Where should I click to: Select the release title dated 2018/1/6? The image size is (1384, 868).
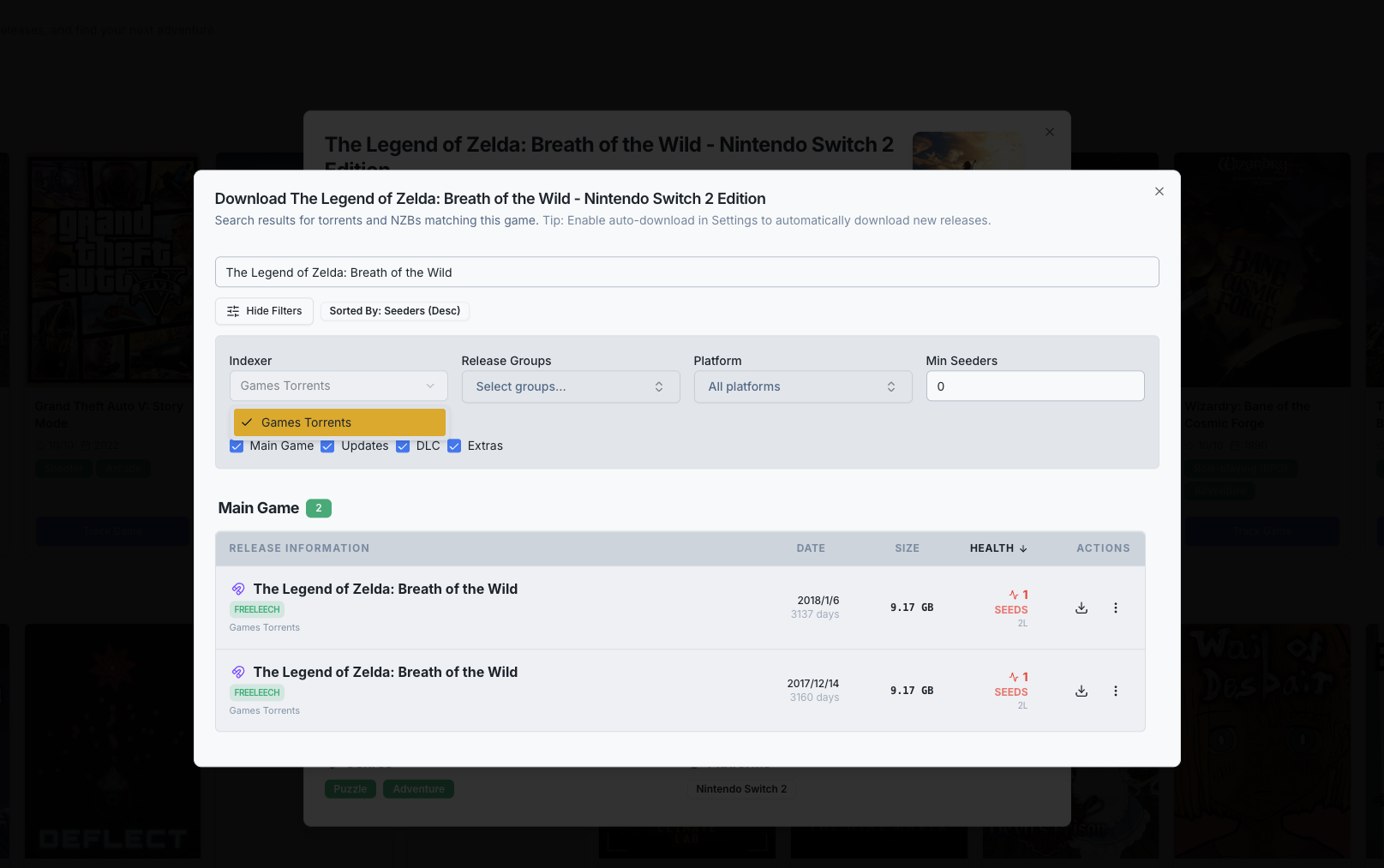click(x=386, y=590)
